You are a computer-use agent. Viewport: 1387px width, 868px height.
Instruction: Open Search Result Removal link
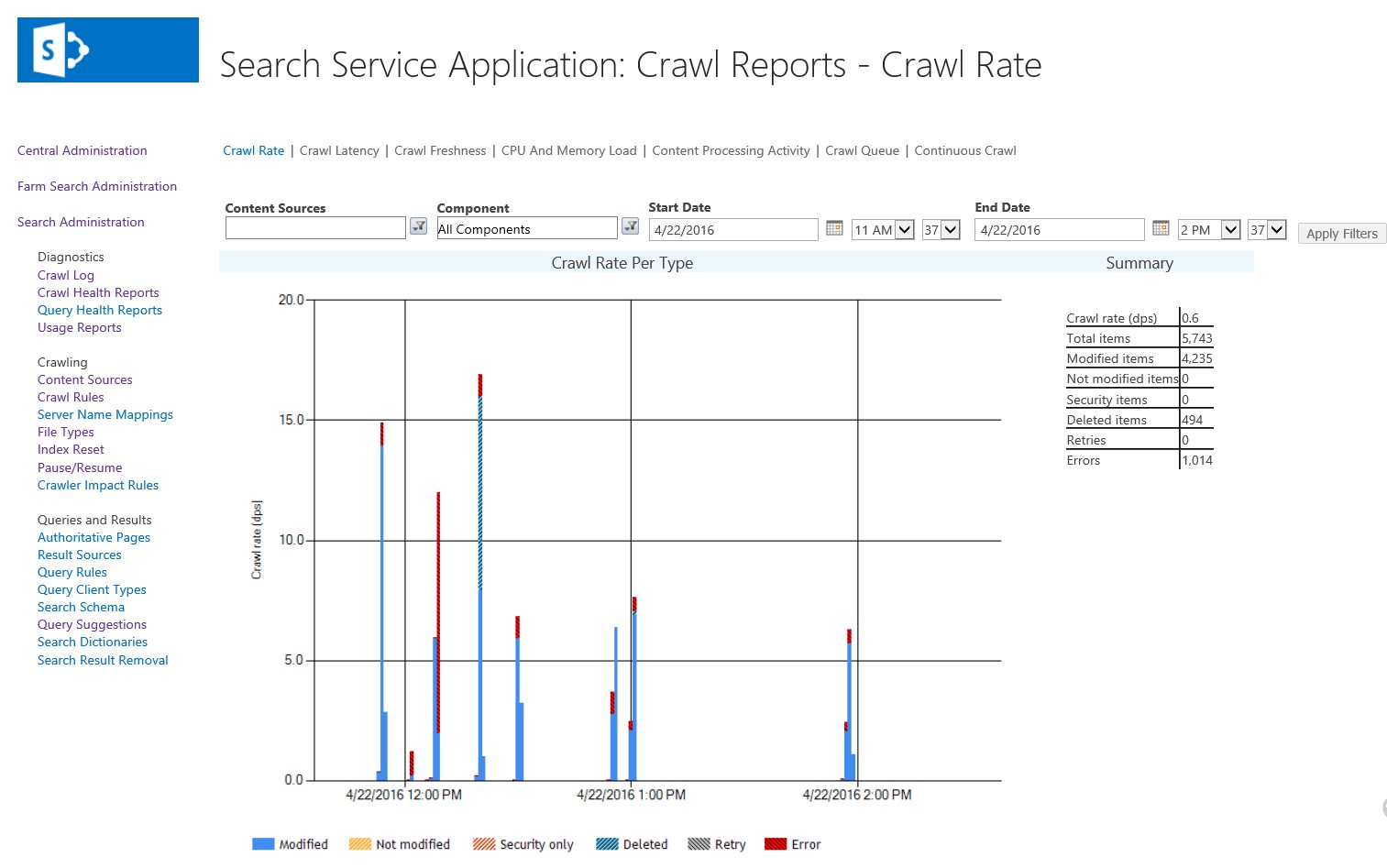pos(104,661)
